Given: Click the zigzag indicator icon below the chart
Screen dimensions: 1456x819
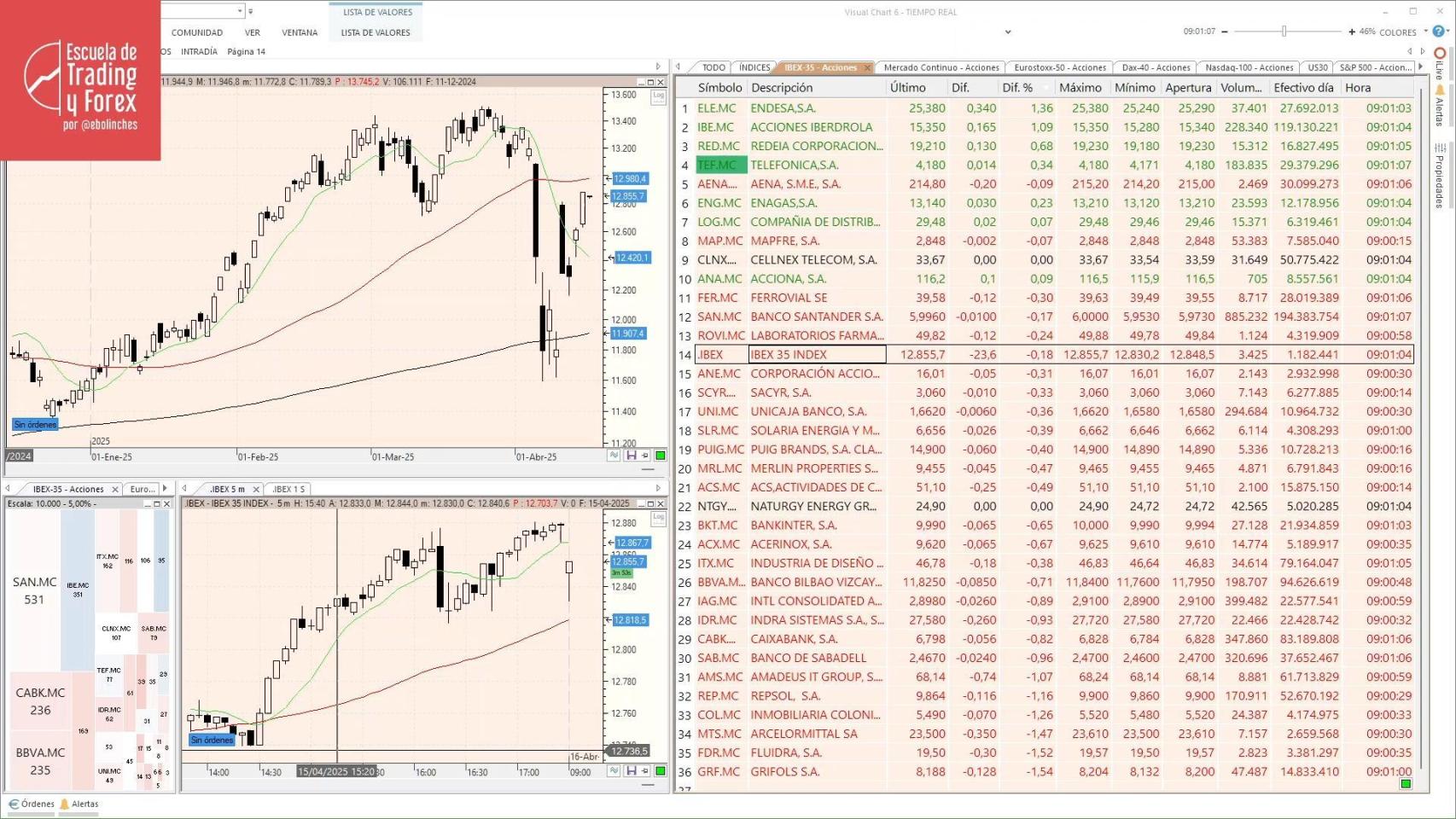Looking at the screenshot, I should click(x=614, y=456).
